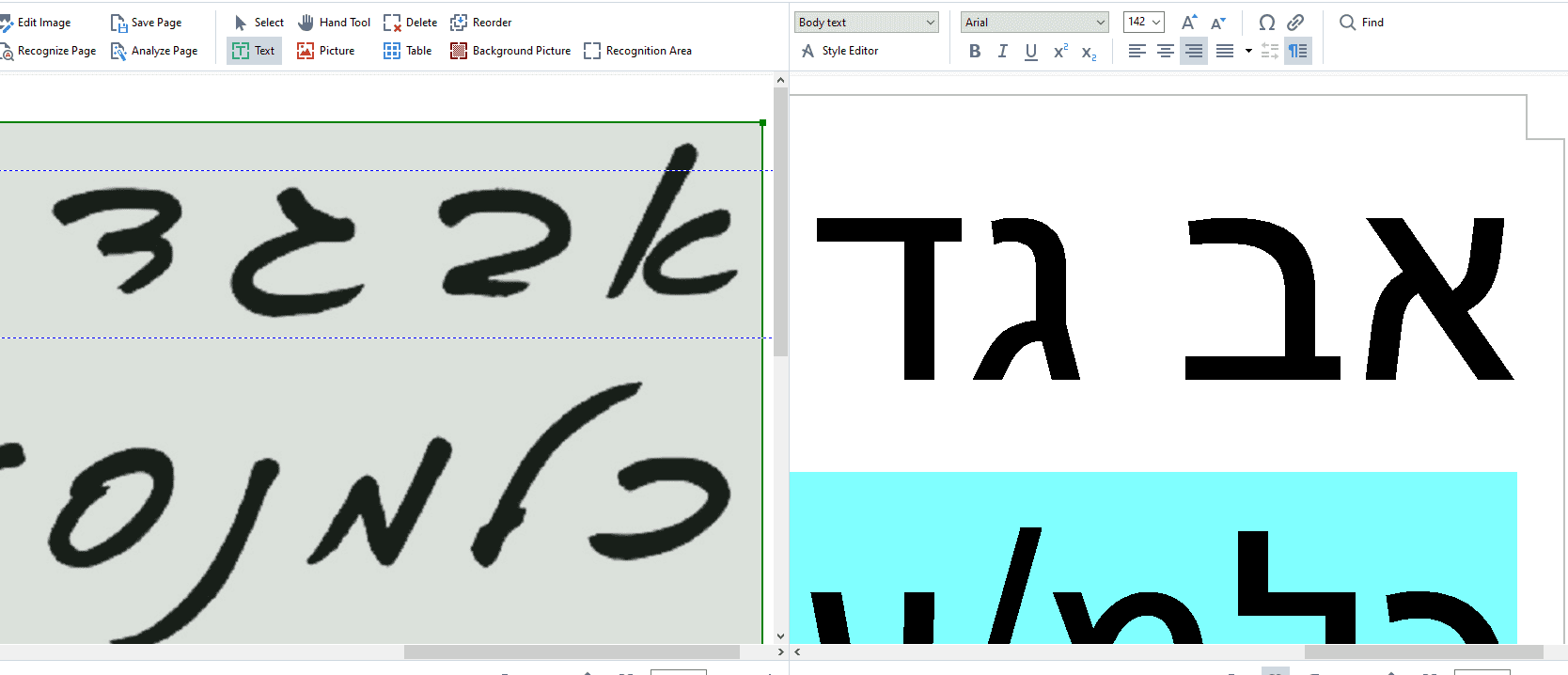Switch to the Hand Tool
This screenshot has width=1568, height=675.
tap(334, 23)
